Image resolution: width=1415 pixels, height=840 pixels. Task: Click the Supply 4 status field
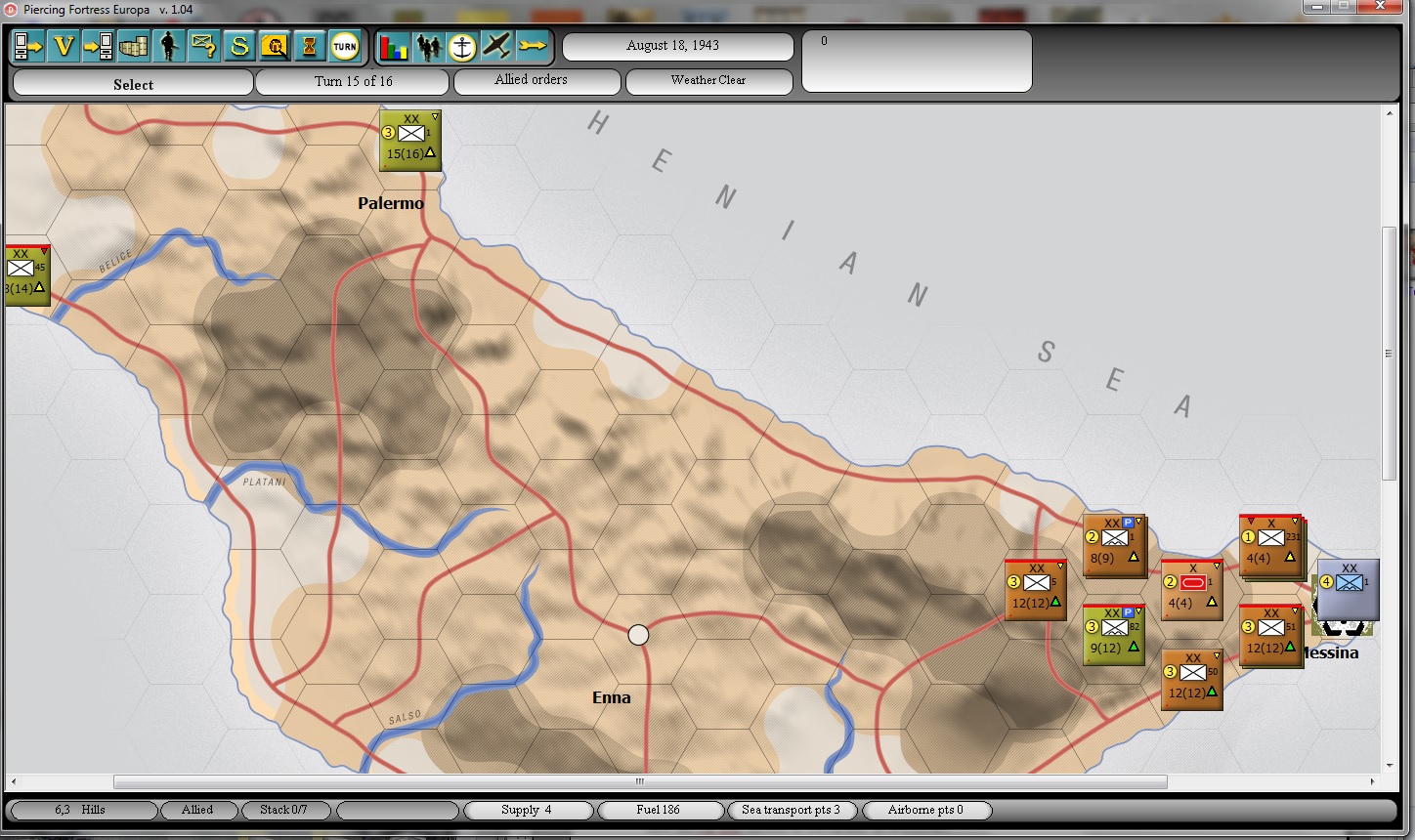click(x=528, y=810)
